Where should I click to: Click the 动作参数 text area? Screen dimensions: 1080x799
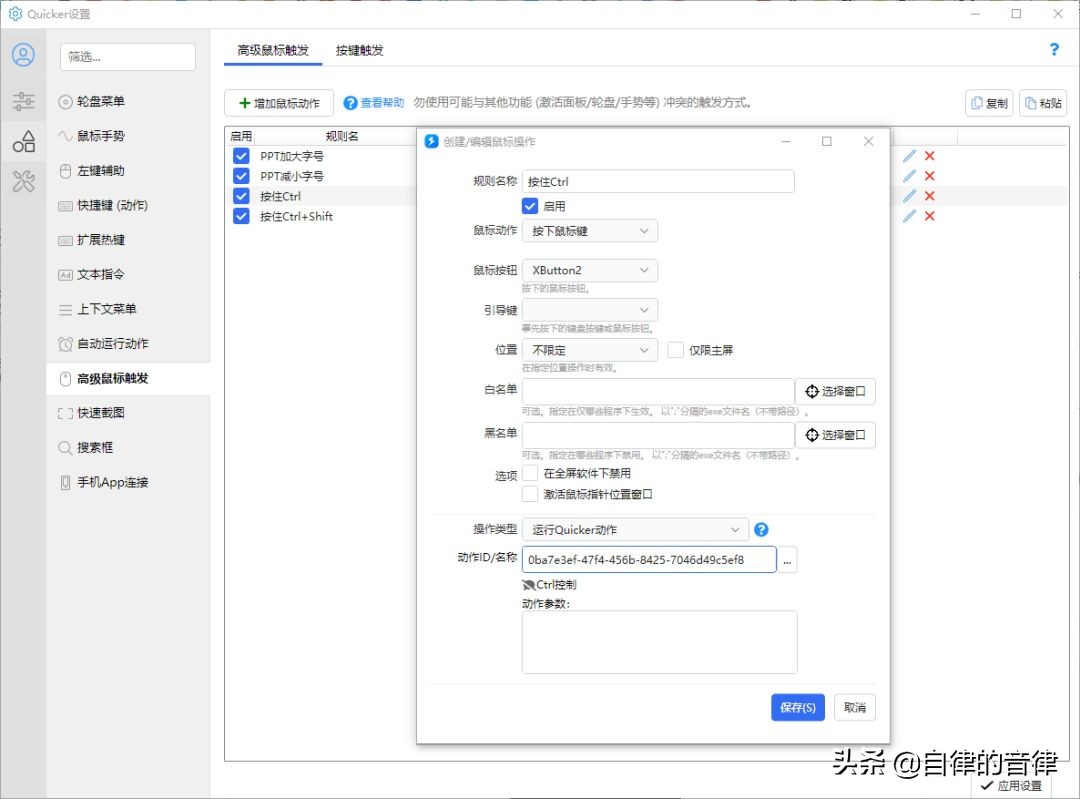659,642
